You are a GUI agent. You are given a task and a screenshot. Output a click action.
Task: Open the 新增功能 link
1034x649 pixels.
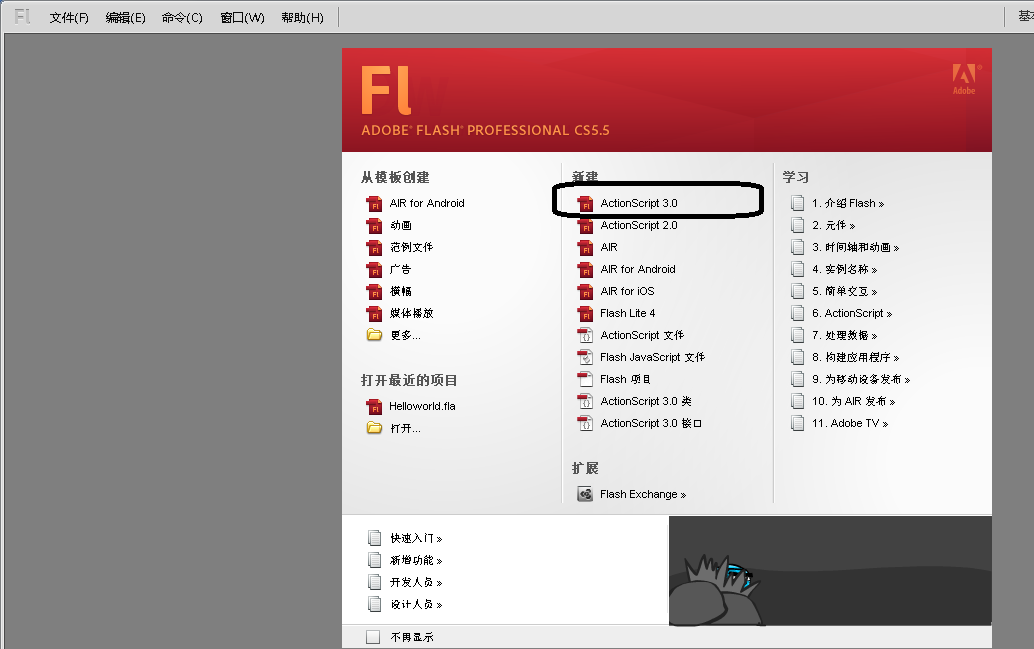pyautogui.click(x=416, y=561)
